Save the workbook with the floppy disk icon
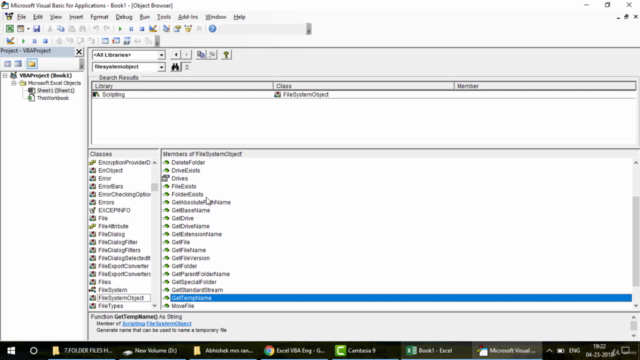Viewport: 640px width, 360px height. tap(37, 29)
